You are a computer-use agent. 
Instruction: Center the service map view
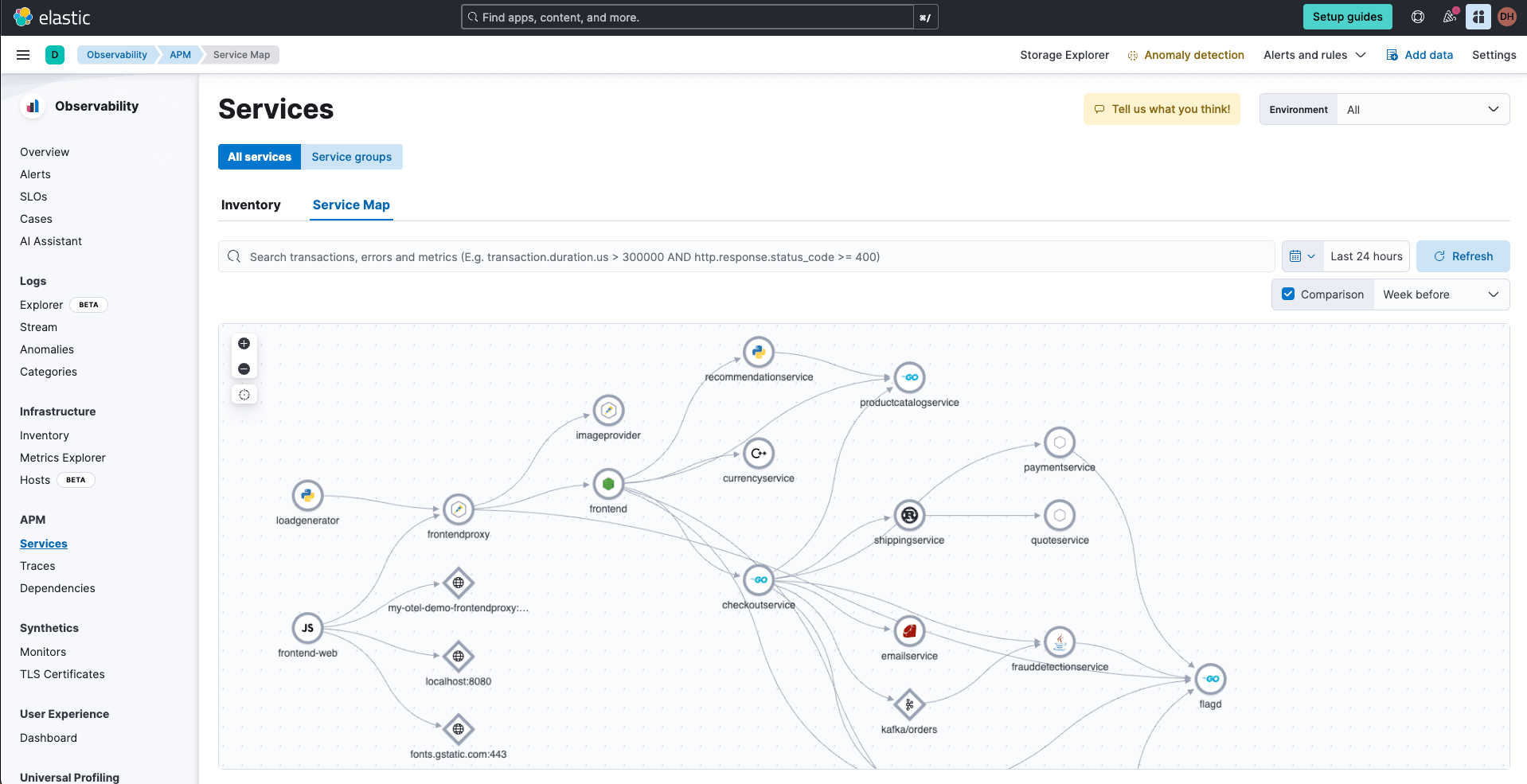pyautogui.click(x=244, y=395)
